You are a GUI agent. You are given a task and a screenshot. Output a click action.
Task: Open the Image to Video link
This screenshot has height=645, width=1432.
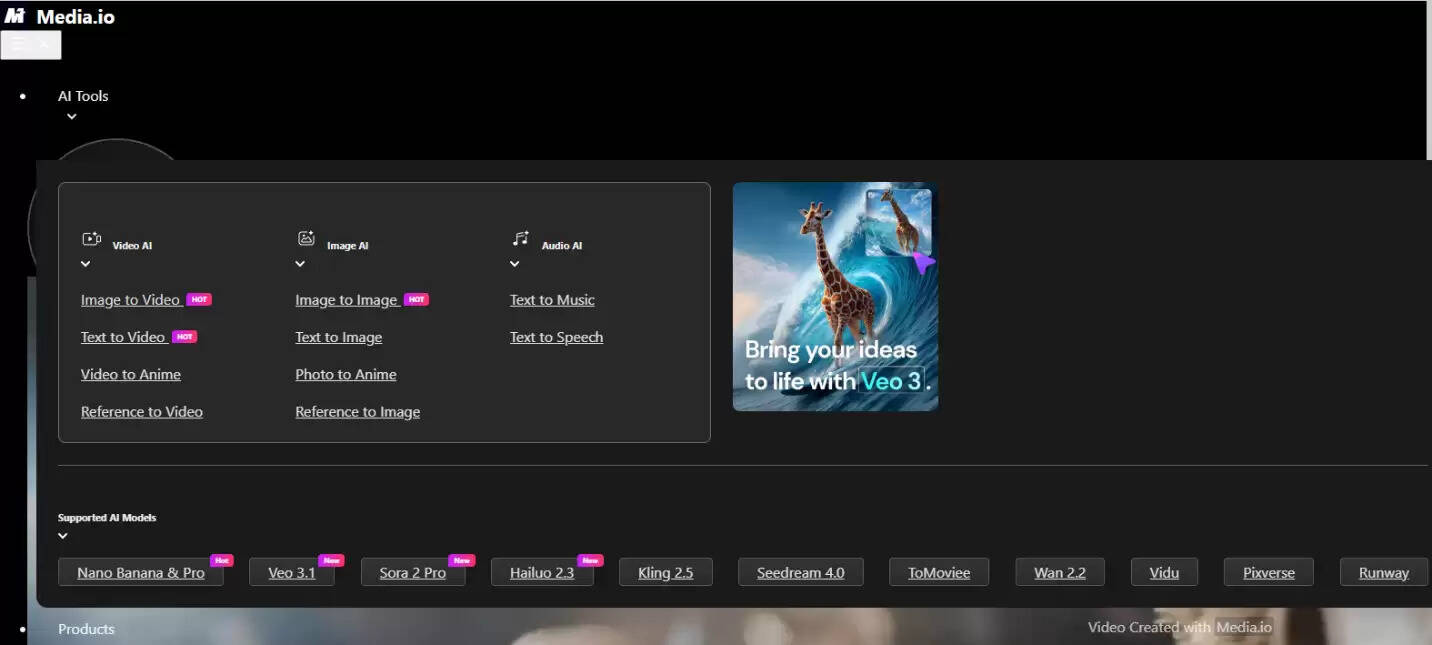point(130,300)
